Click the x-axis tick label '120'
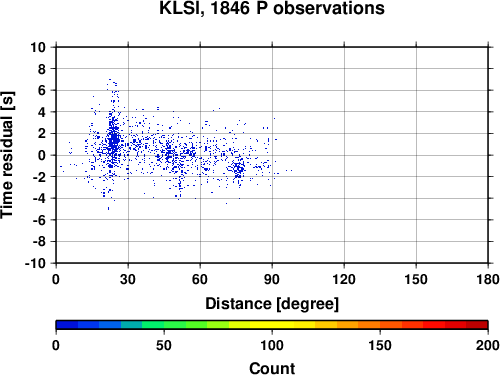The height and width of the screenshot is (375, 500). click(344, 279)
